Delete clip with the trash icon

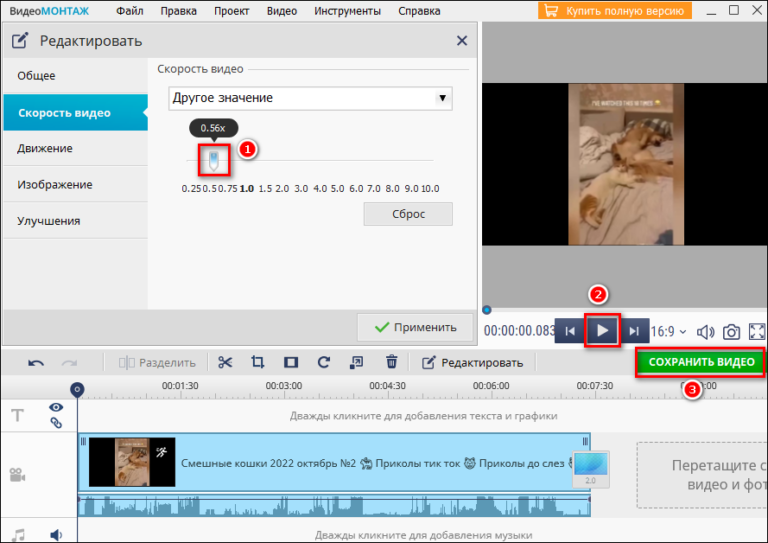point(392,362)
